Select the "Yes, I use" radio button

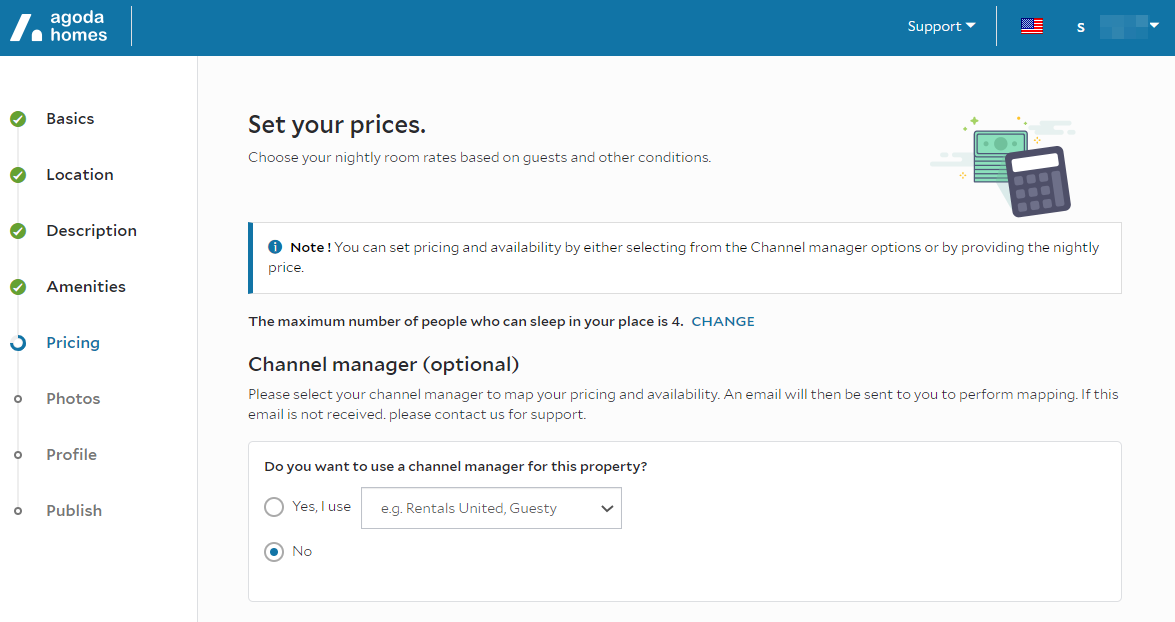click(274, 507)
